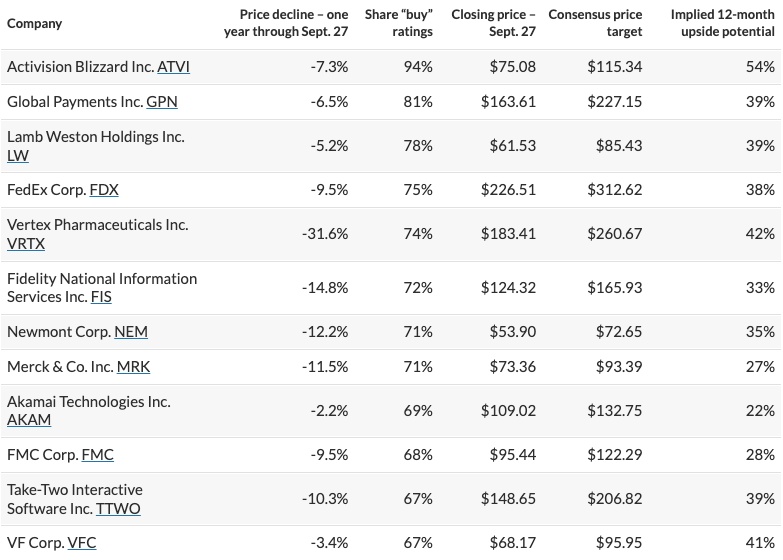The width and height of the screenshot is (783, 560).
Task: Open the LW ticker symbol link
Action: coord(18,155)
